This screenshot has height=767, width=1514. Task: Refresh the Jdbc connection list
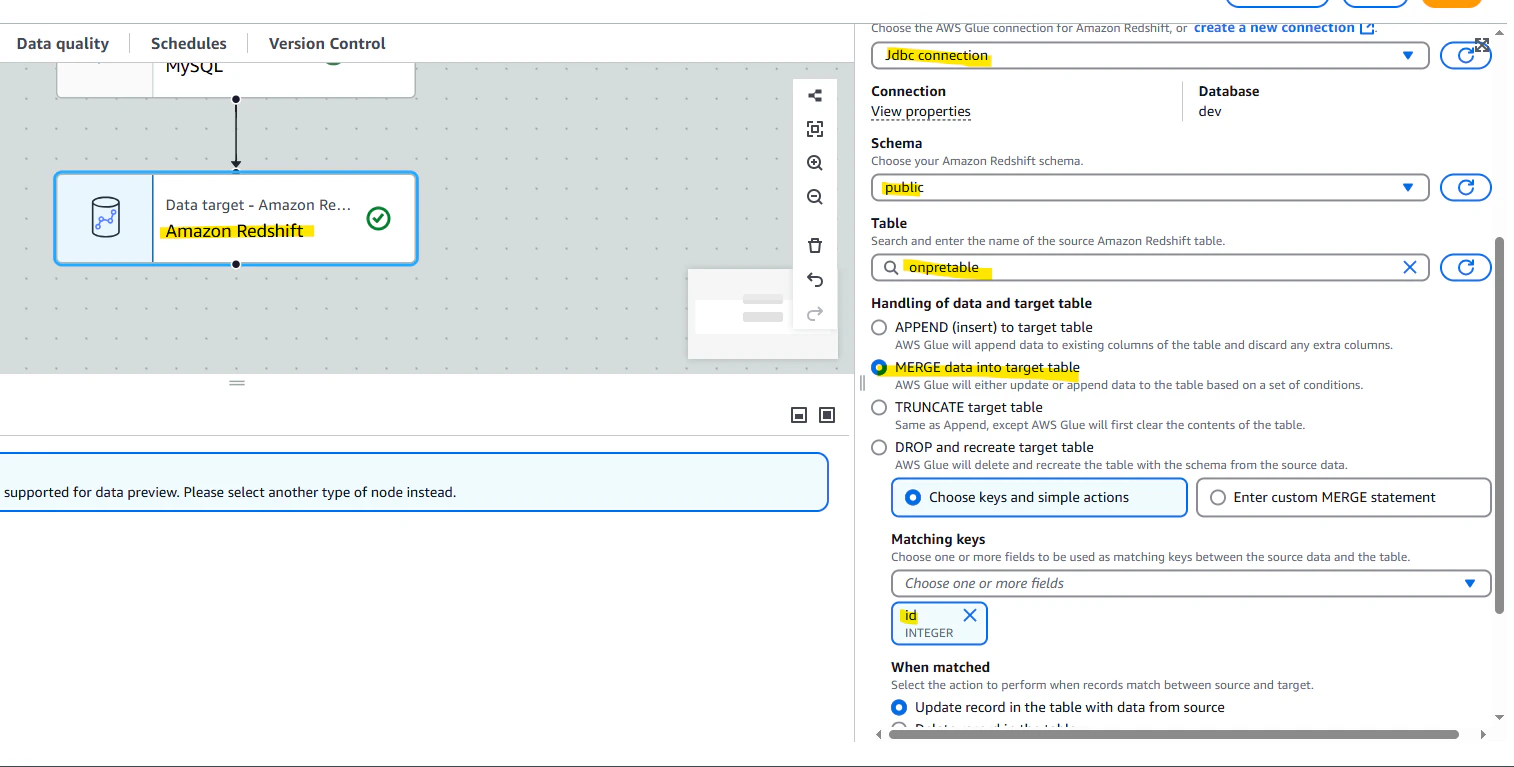[x=1465, y=55]
